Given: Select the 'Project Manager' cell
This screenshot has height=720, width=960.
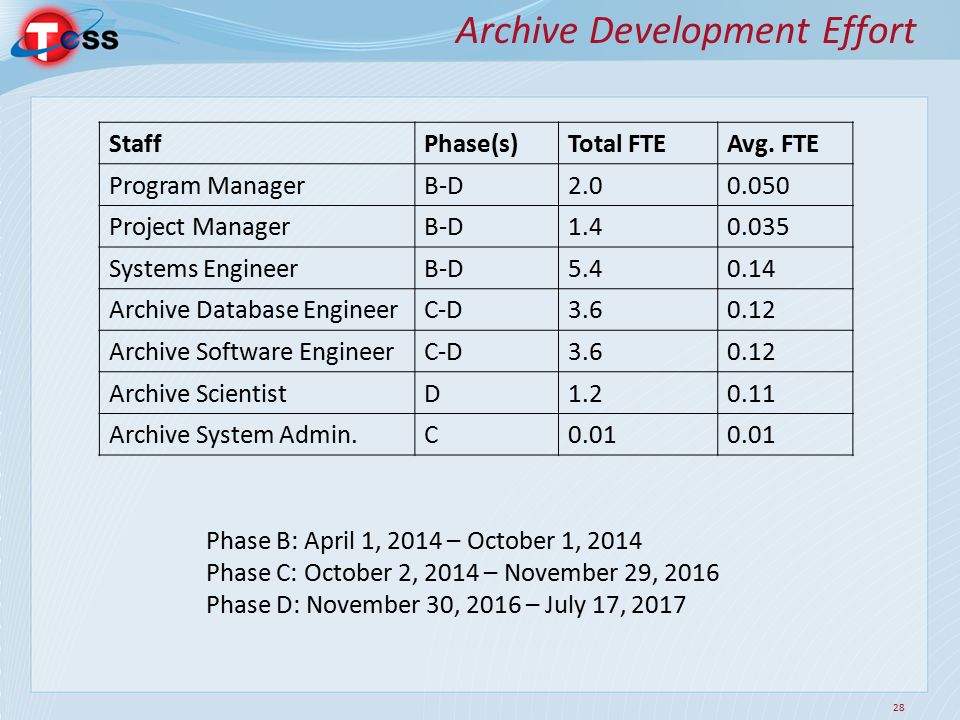Looking at the screenshot, I should (257, 227).
